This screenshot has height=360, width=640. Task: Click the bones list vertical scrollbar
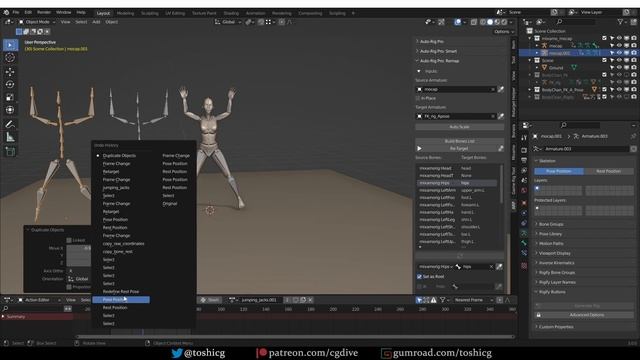(502, 184)
